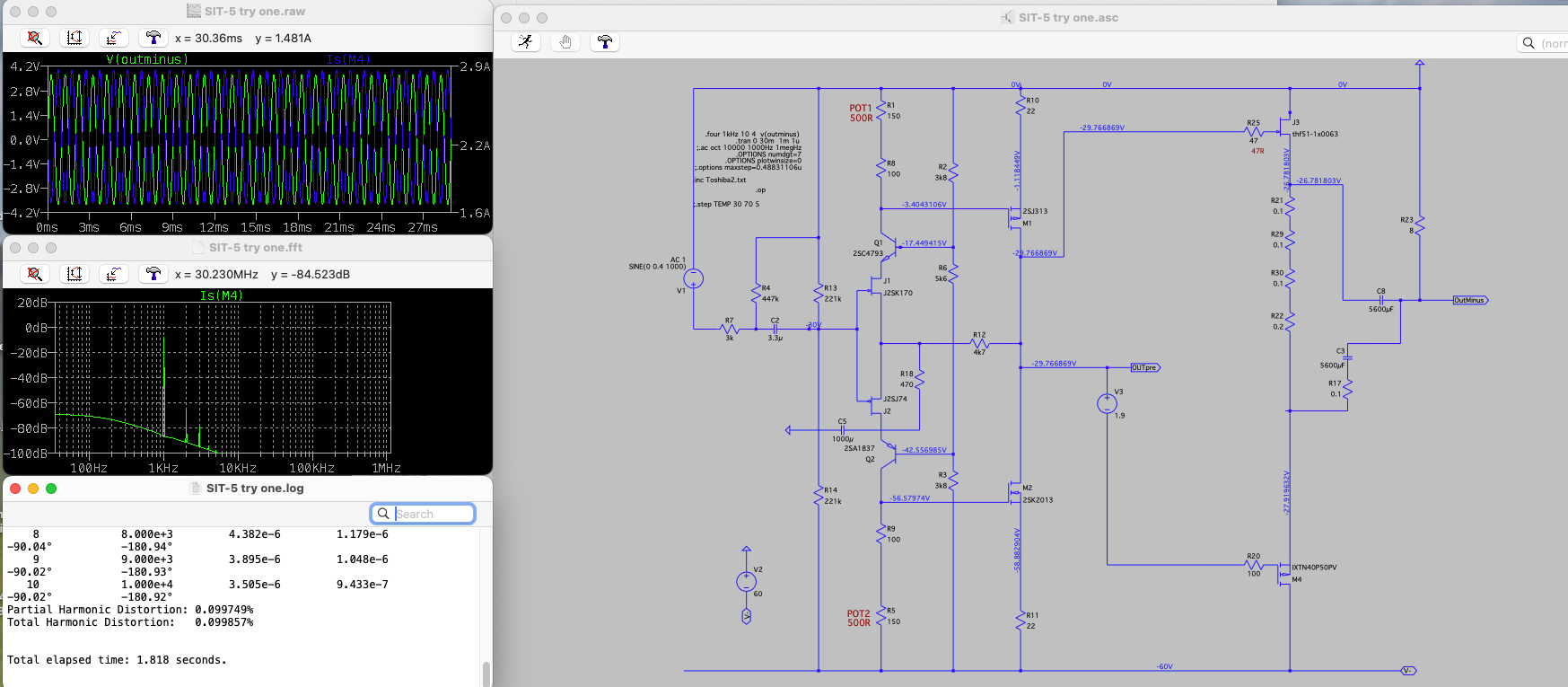The width and height of the screenshot is (1568, 687).
Task: Click the magnifier search icon in the schematic toolbar
Action: coord(1529,42)
